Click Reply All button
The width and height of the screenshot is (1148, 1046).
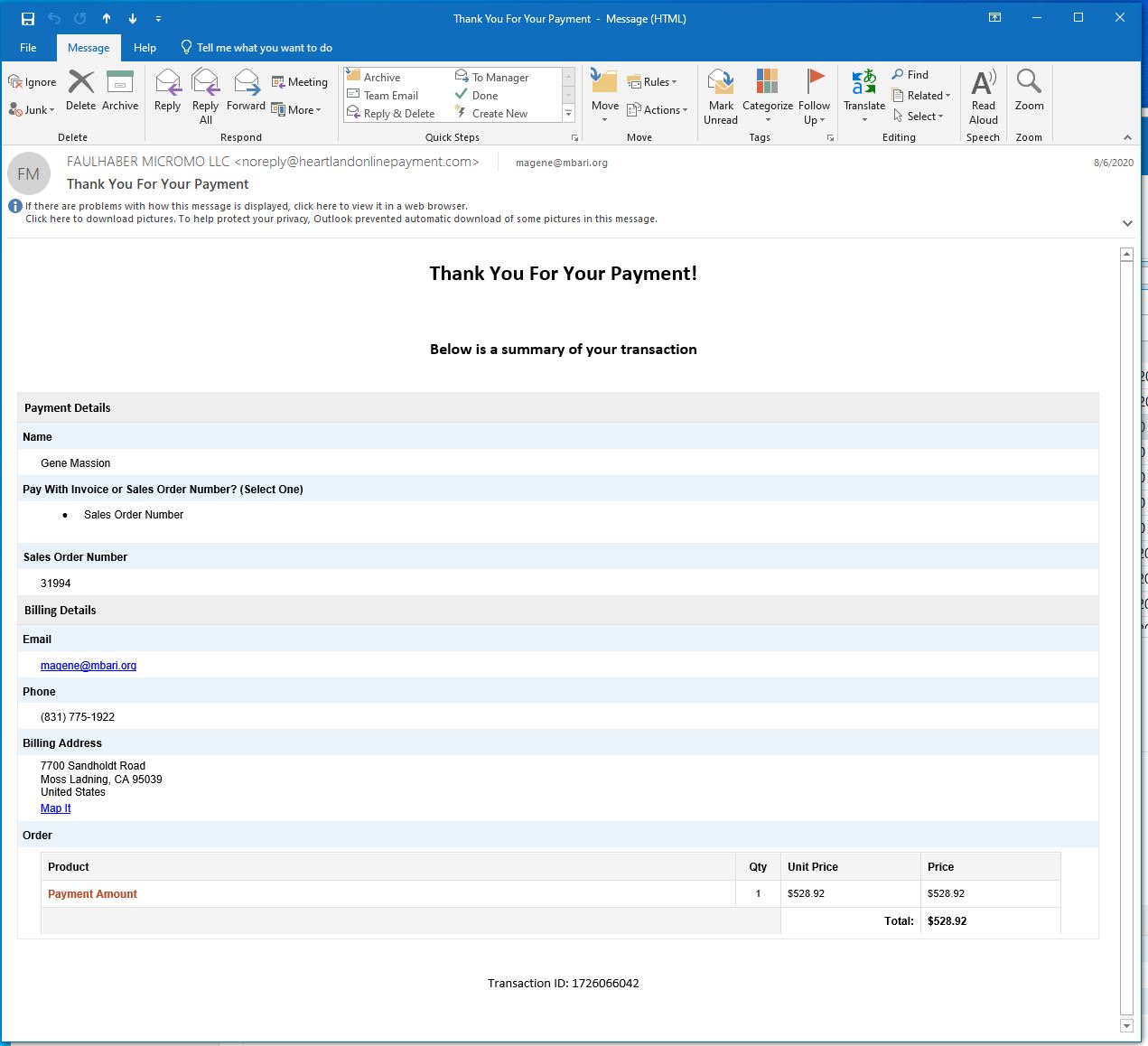[x=206, y=97]
